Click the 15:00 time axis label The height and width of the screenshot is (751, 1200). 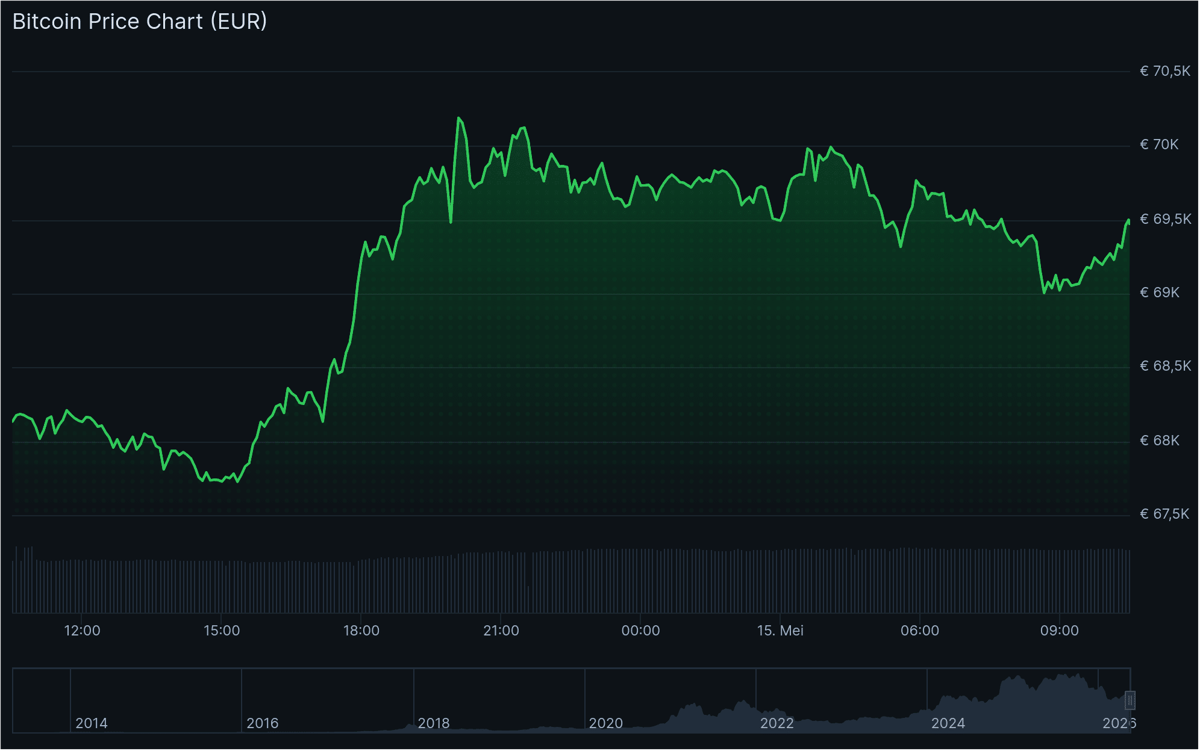[x=221, y=631]
